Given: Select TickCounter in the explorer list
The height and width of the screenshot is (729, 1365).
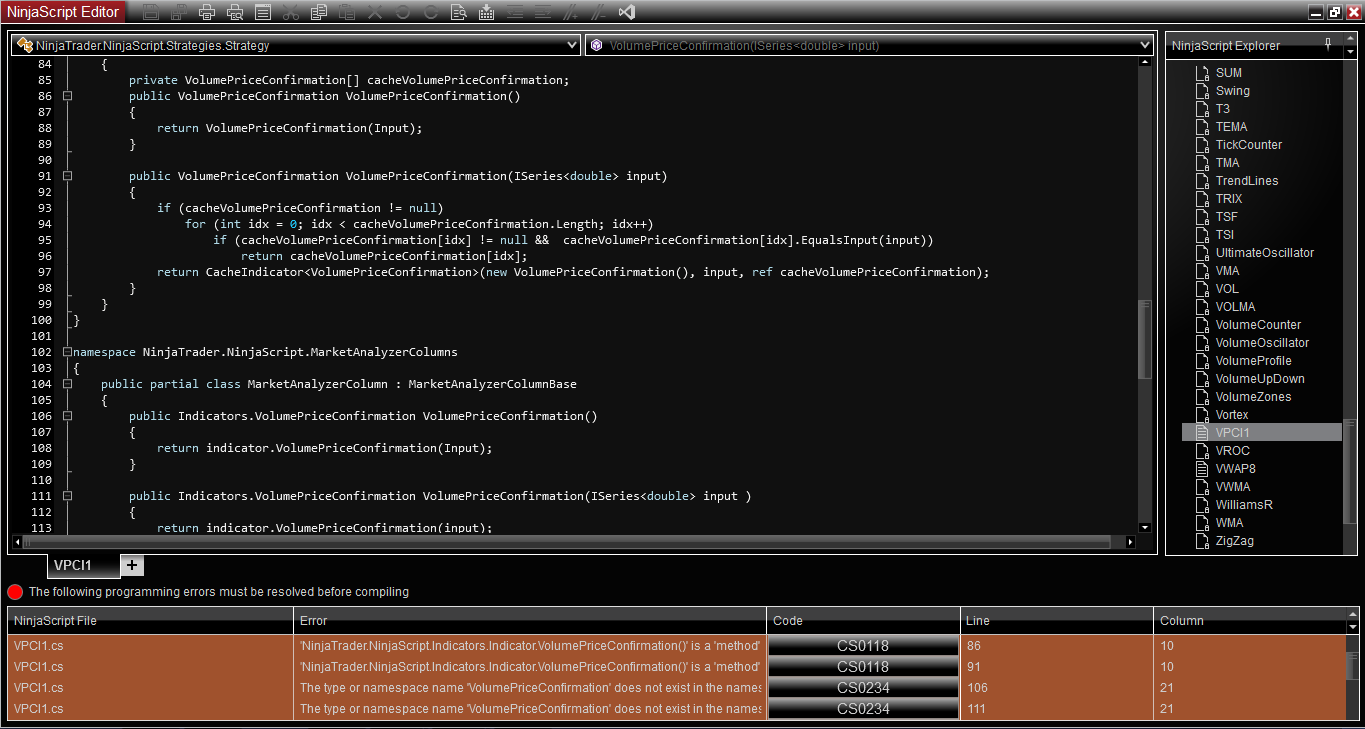Looking at the screenshot, I should (x=1249, y=145).
